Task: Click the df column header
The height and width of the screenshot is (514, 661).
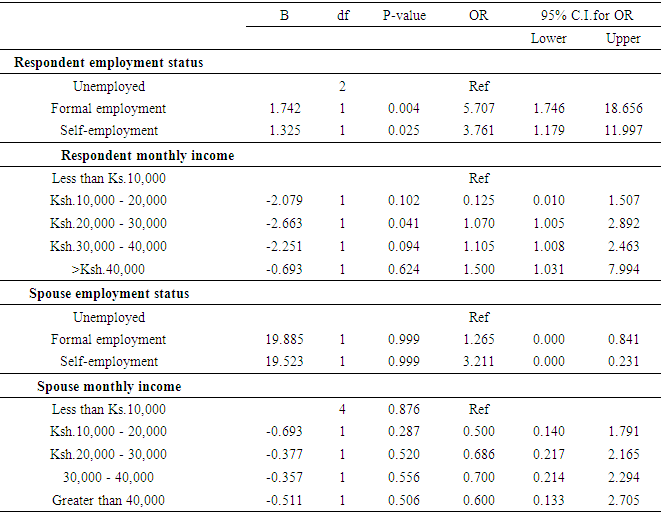Action: pyautogui.click(x=341, y=16)
